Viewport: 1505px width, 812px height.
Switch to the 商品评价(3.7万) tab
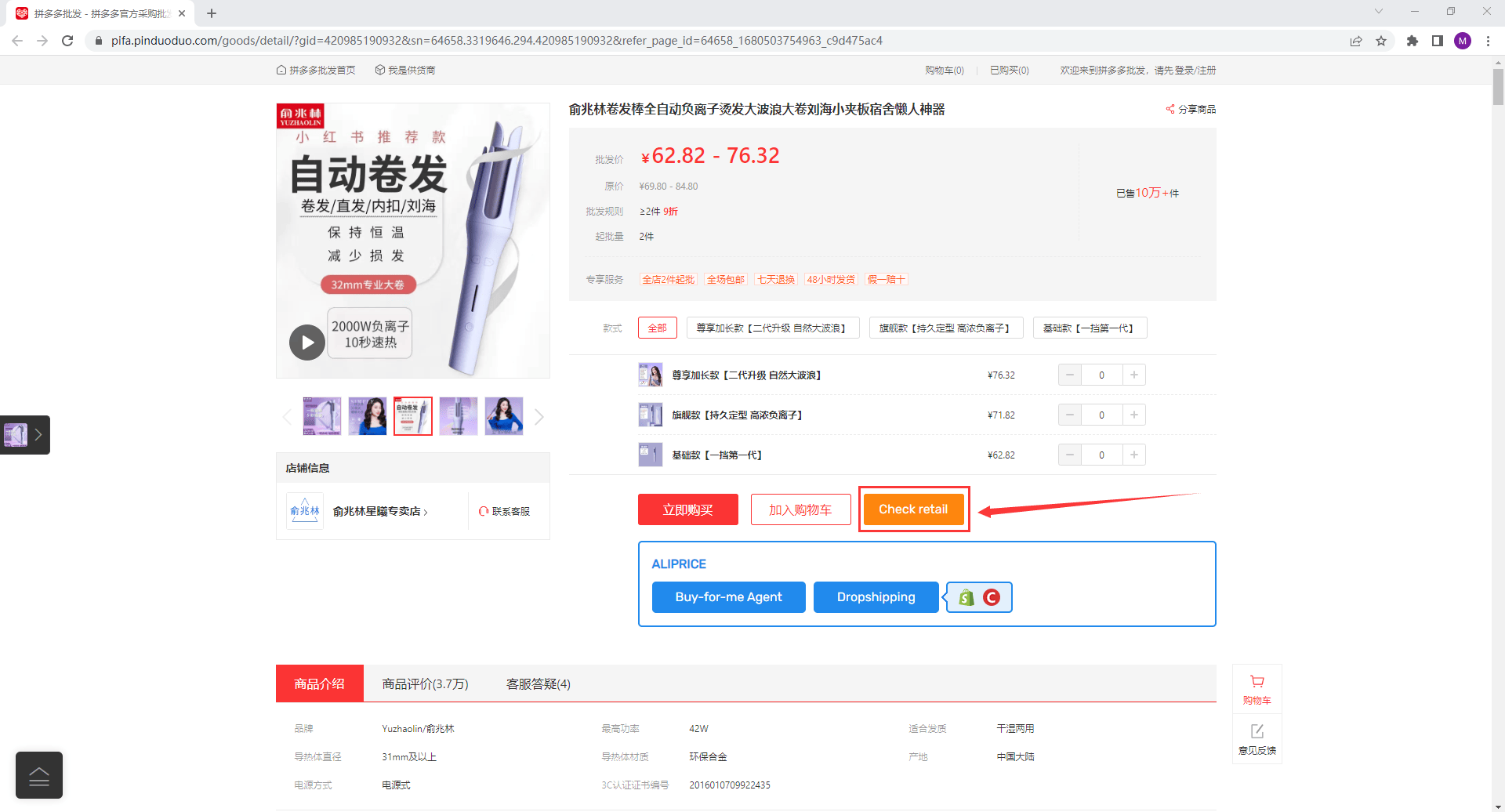[x=425, y=684]
